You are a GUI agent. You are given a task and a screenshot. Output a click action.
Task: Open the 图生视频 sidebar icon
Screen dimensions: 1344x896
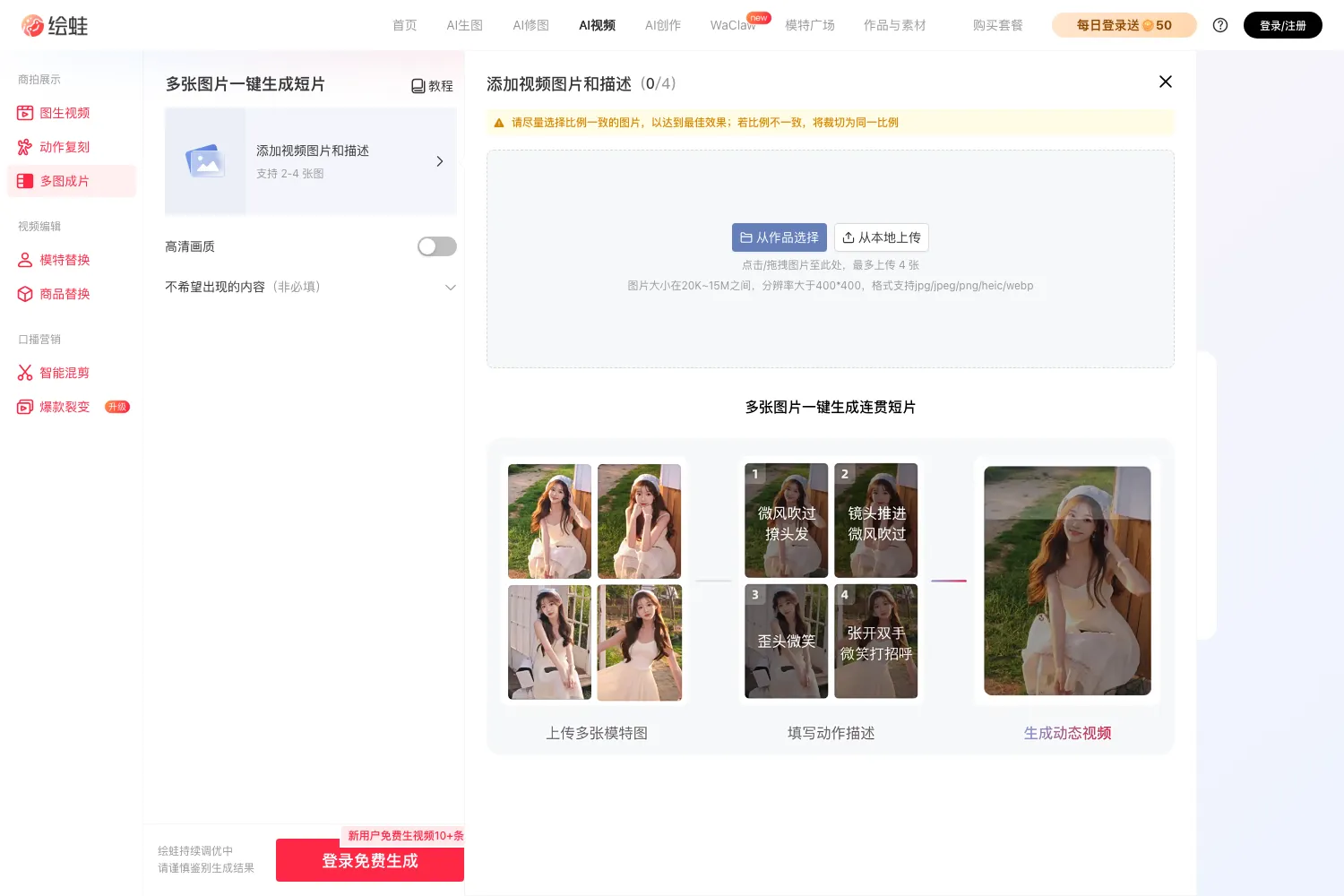coord(25,113)
